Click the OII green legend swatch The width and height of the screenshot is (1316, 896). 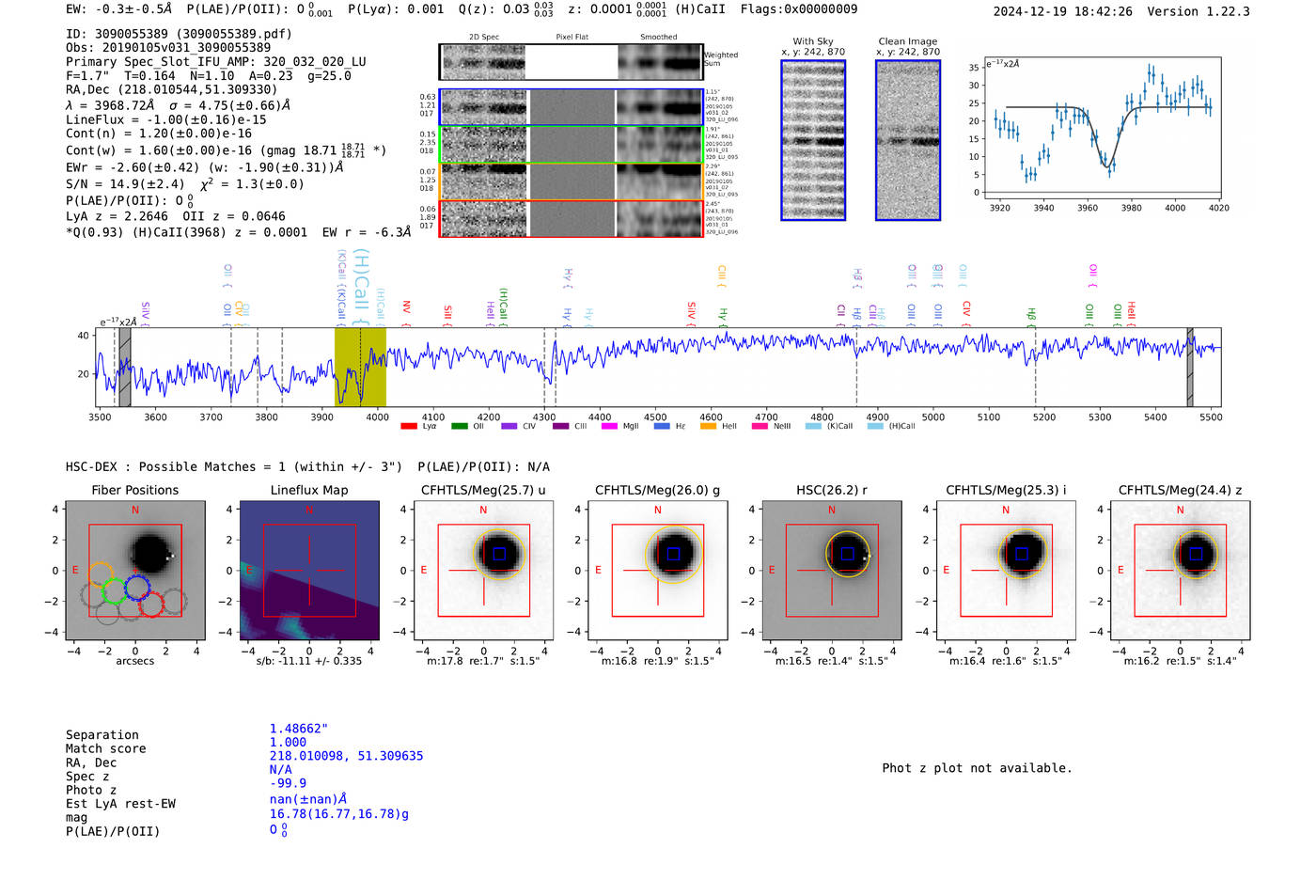click(x=460, y=426)
